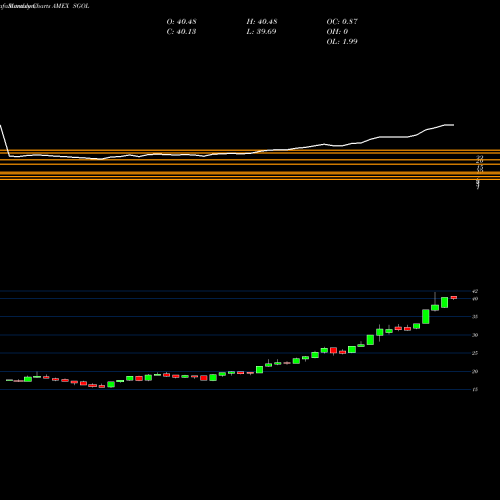Click the 35 price axis label
The image size is (500, 500).
coord(475,317)
